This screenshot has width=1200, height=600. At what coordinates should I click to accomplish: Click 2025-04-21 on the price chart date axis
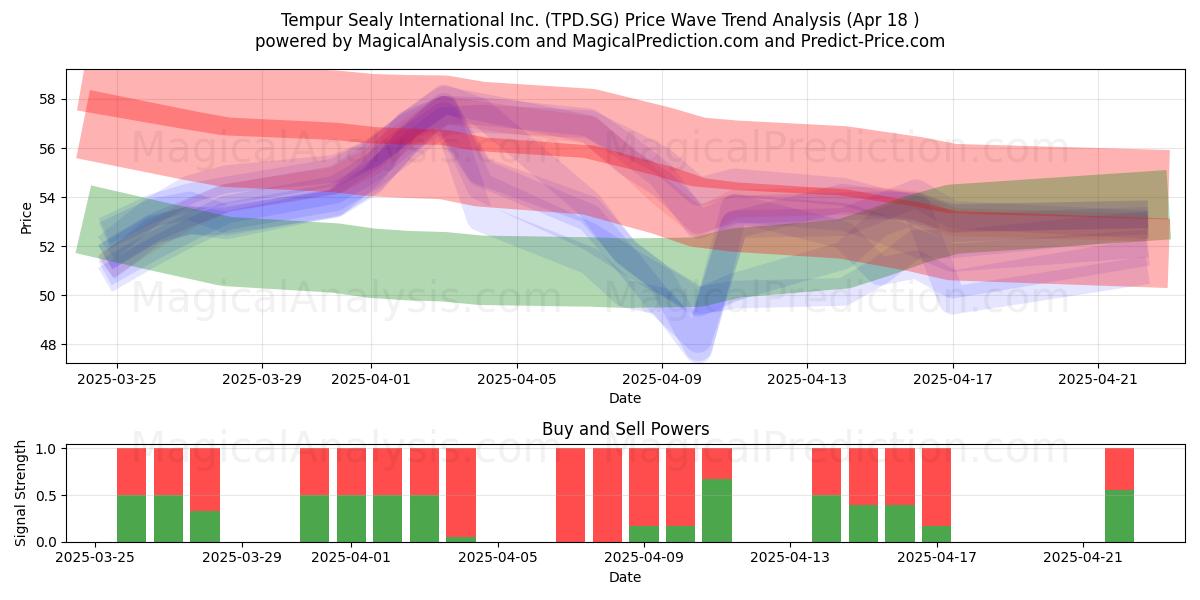(x=1098, y=379)
